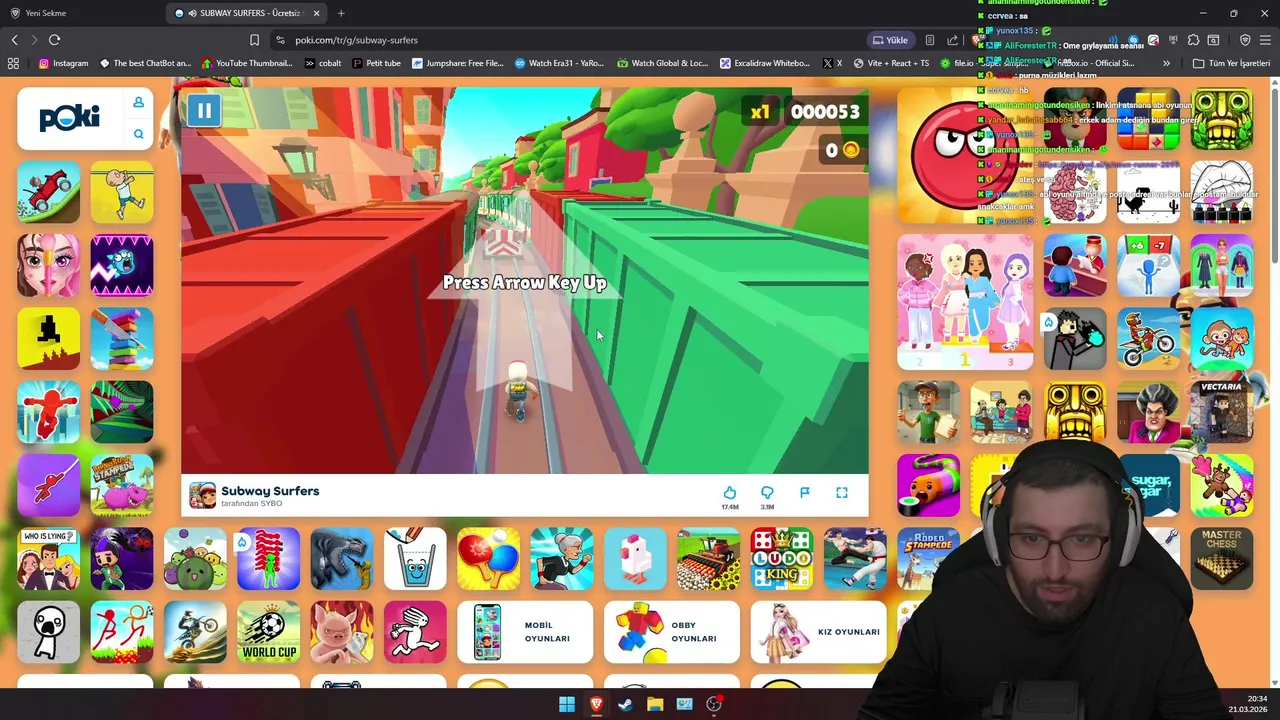This screenshot has width=1280, height=720.
Task: Open Windows Start menu
Action: [x=567, y=704]
